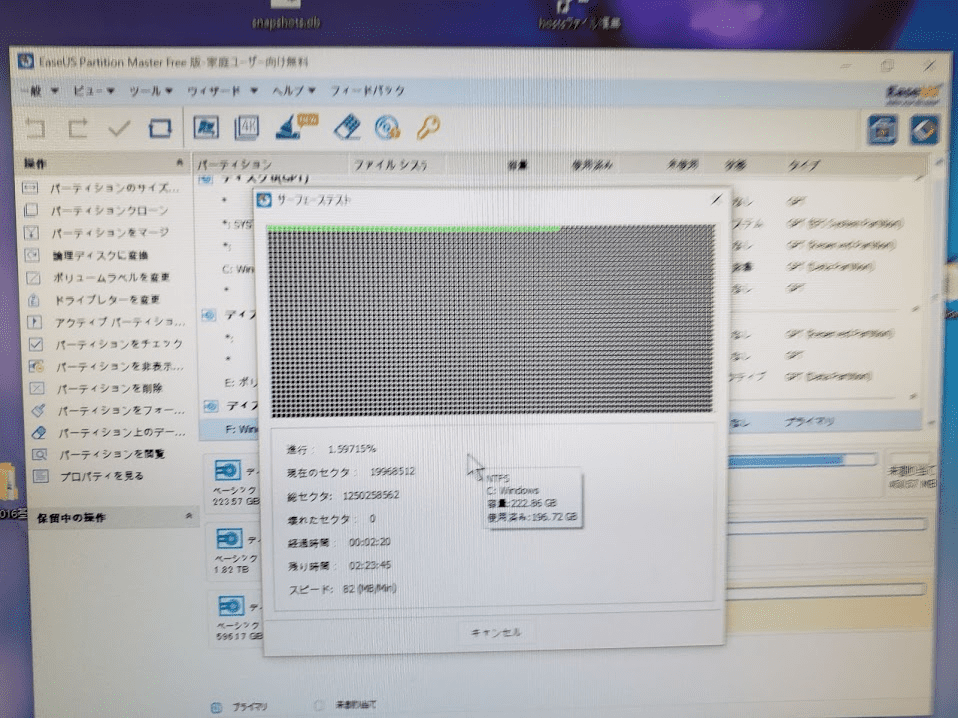Collapse the disk tree node above F: row
Viewport: 958px width, 718px height.
211,406
